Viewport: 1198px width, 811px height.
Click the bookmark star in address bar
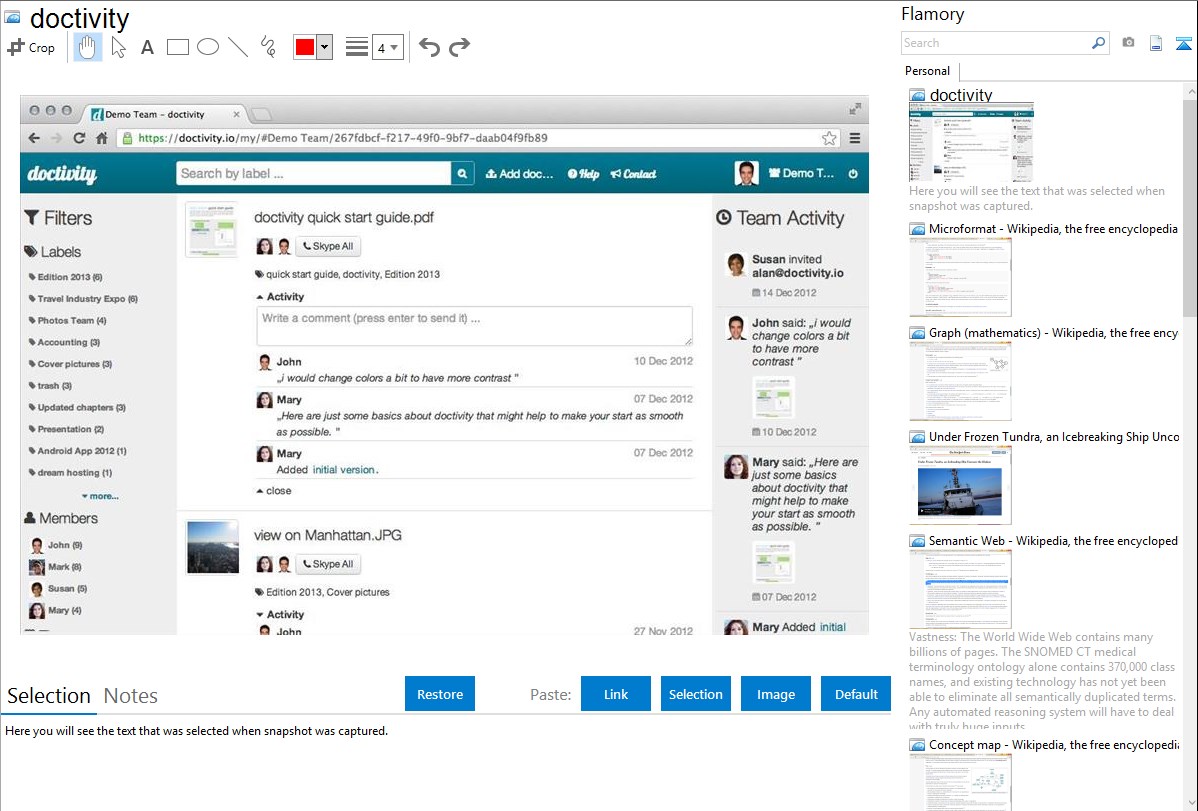[x=829, y=138]
